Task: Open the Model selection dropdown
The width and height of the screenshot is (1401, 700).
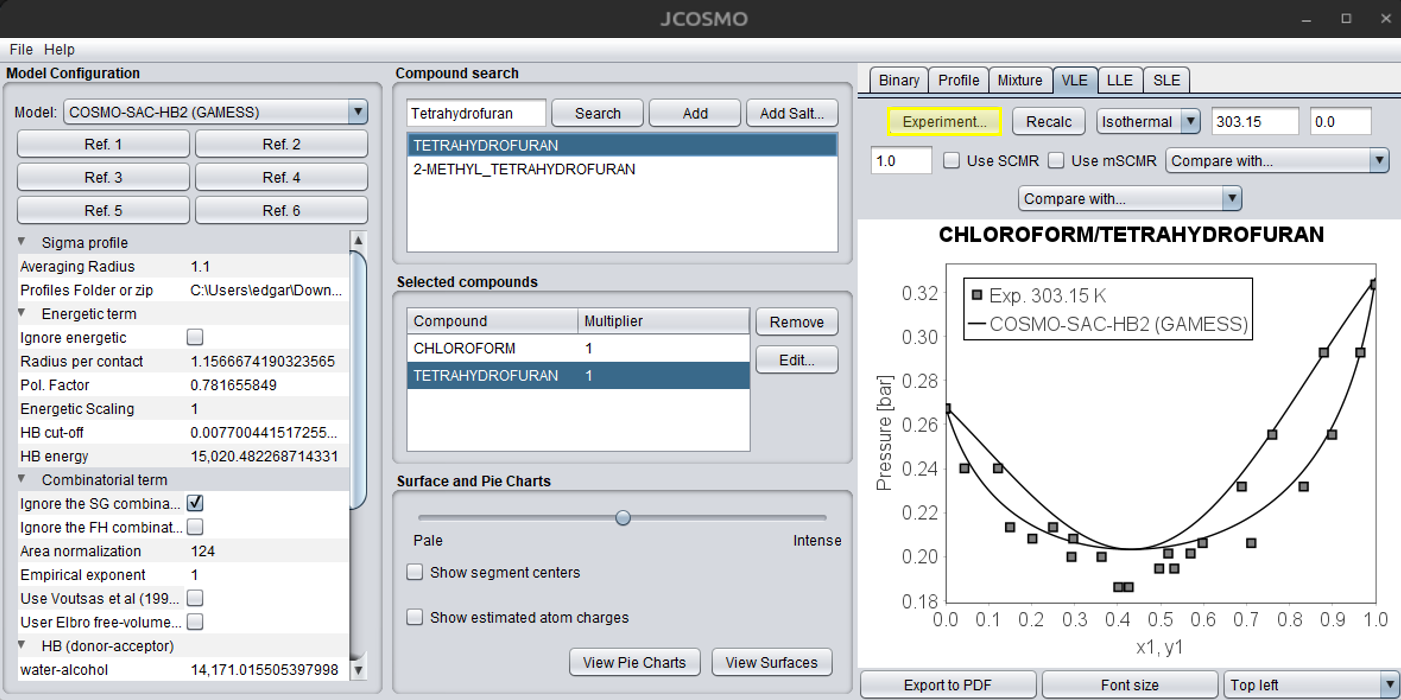Action: [358, 112]
